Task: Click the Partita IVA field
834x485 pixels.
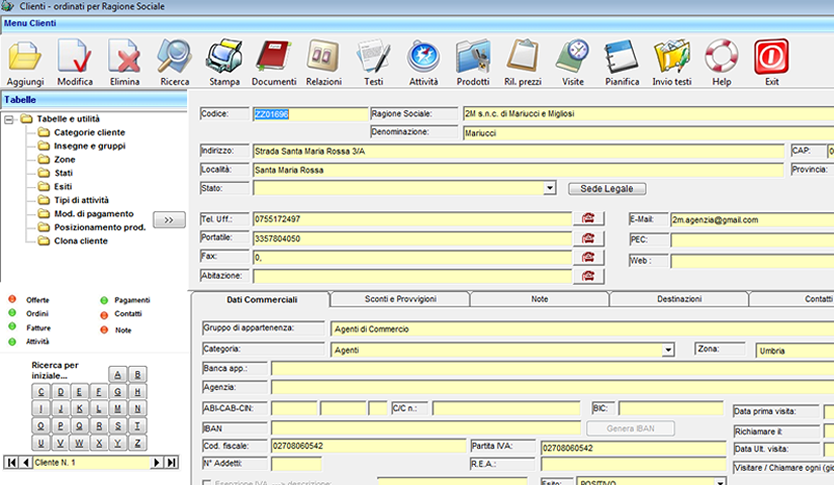Action: point(633,448)
